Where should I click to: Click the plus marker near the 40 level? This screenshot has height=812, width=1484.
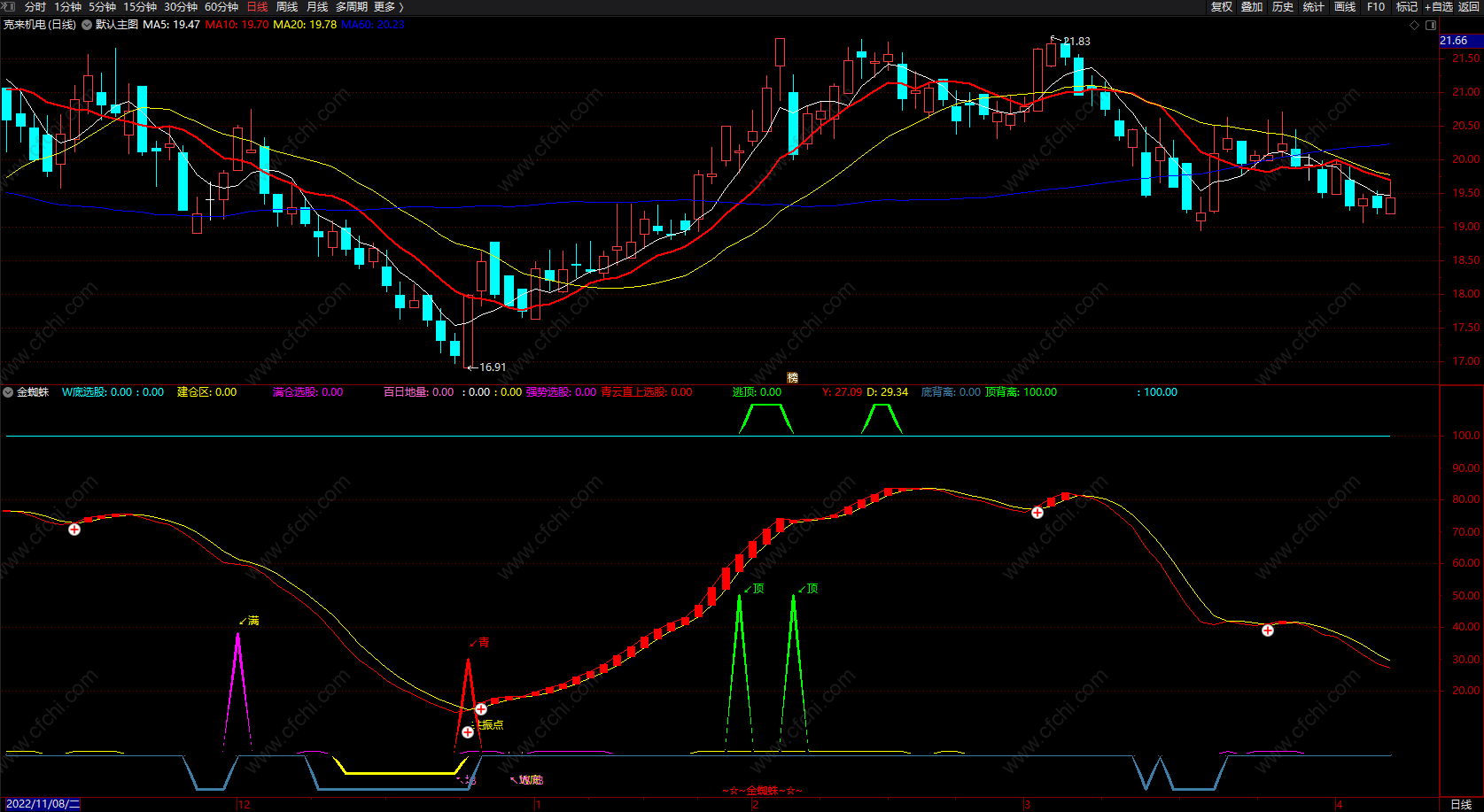coord(1268,630)
